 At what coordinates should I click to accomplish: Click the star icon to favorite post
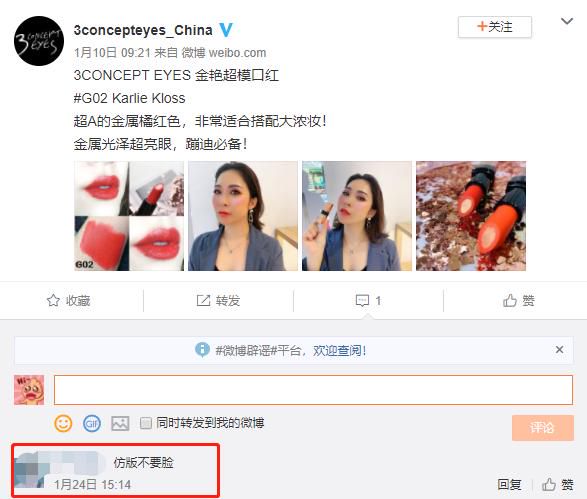pos(53,300)
